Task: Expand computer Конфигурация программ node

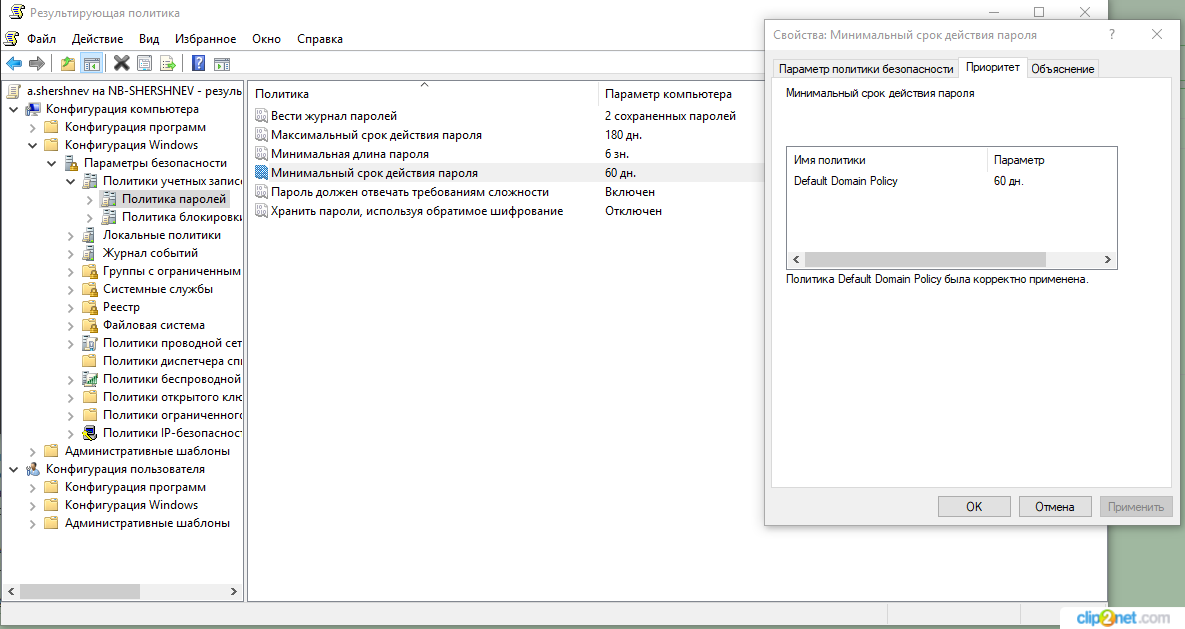Action: pyautogui.click(x=32, y=128)
